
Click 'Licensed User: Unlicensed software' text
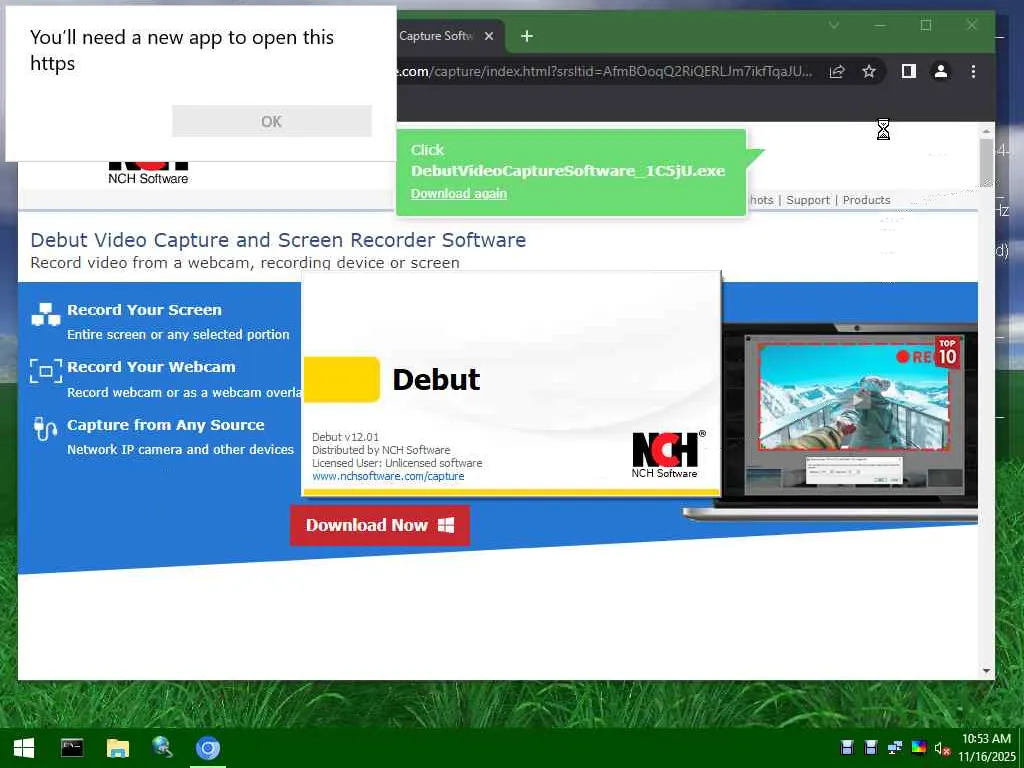397,463
